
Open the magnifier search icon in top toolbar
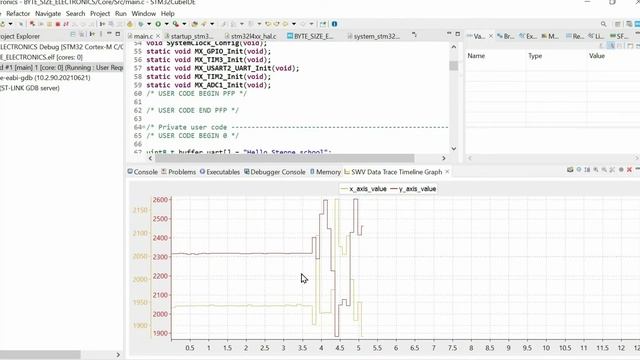(603, 24)
